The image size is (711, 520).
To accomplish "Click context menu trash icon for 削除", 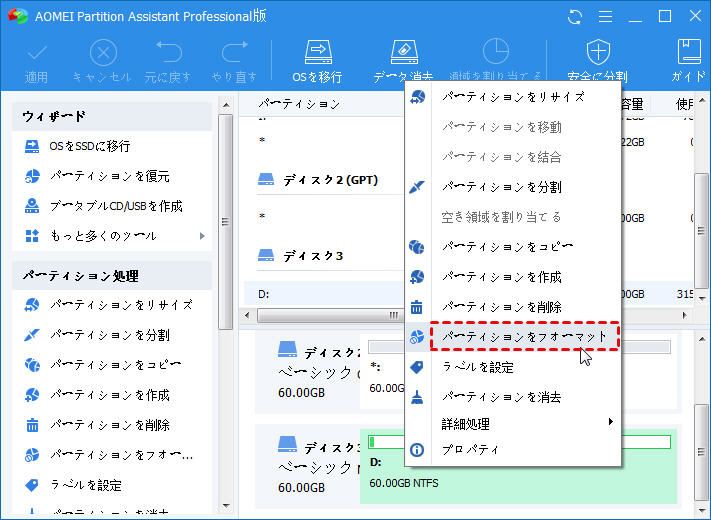I will (417, 307).
